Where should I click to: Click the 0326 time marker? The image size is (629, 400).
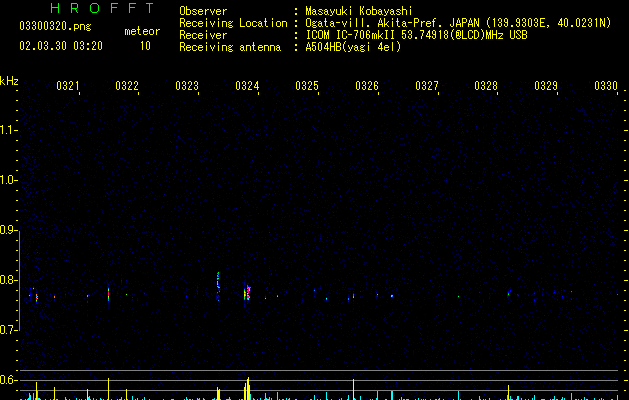pos(367,86)
